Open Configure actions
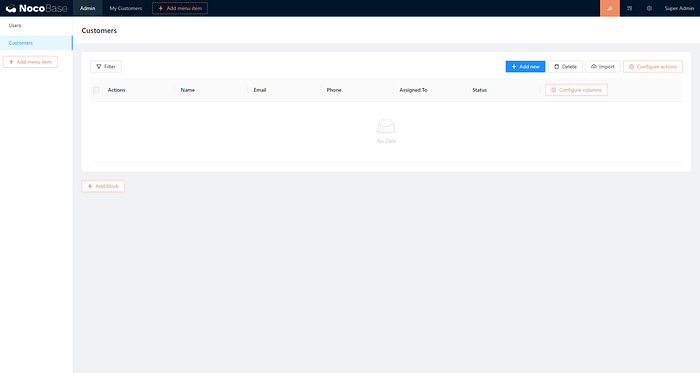Viewport: 700px width, 373px height. (653, 66)
